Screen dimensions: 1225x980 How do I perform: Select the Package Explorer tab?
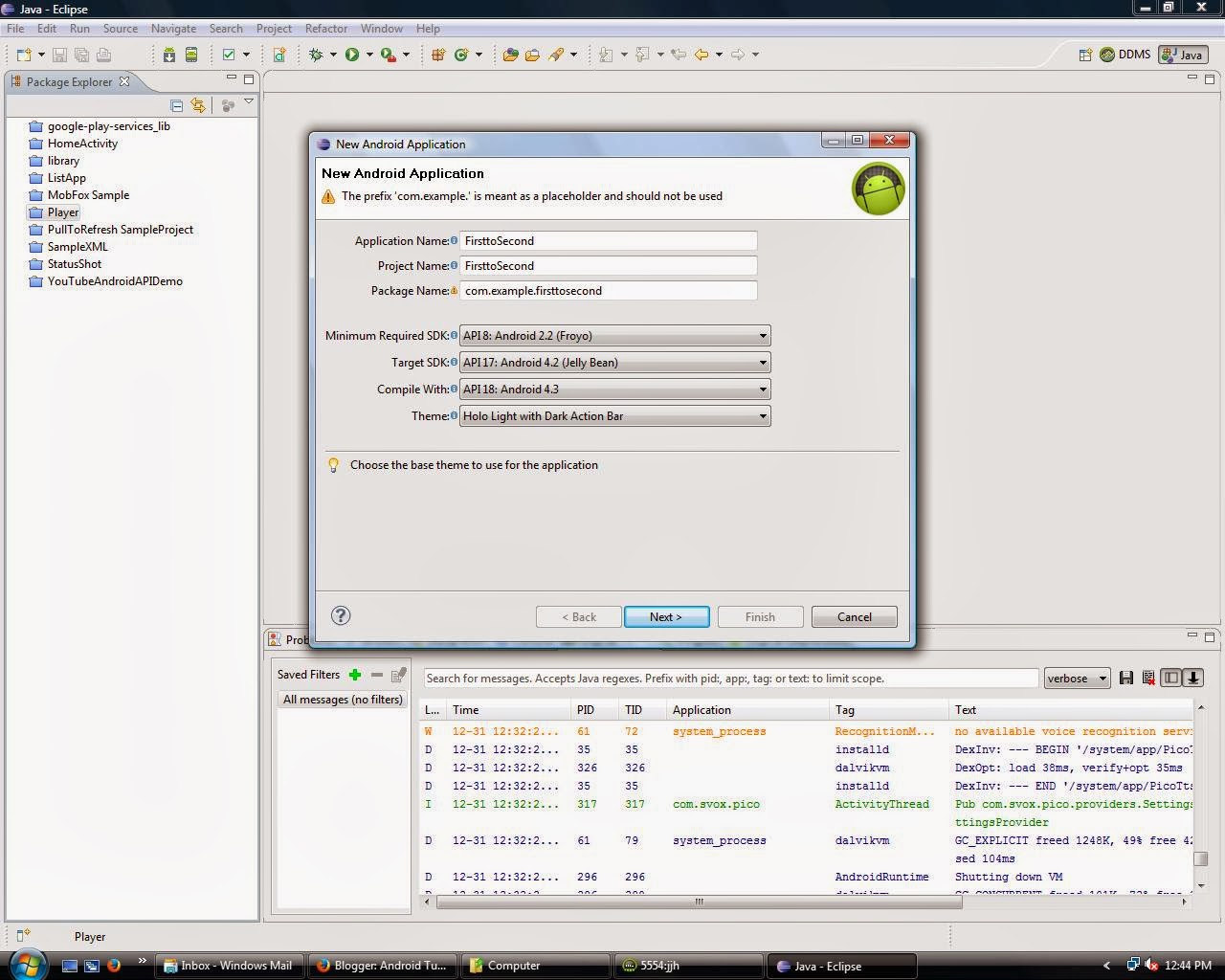pos(69,82)
